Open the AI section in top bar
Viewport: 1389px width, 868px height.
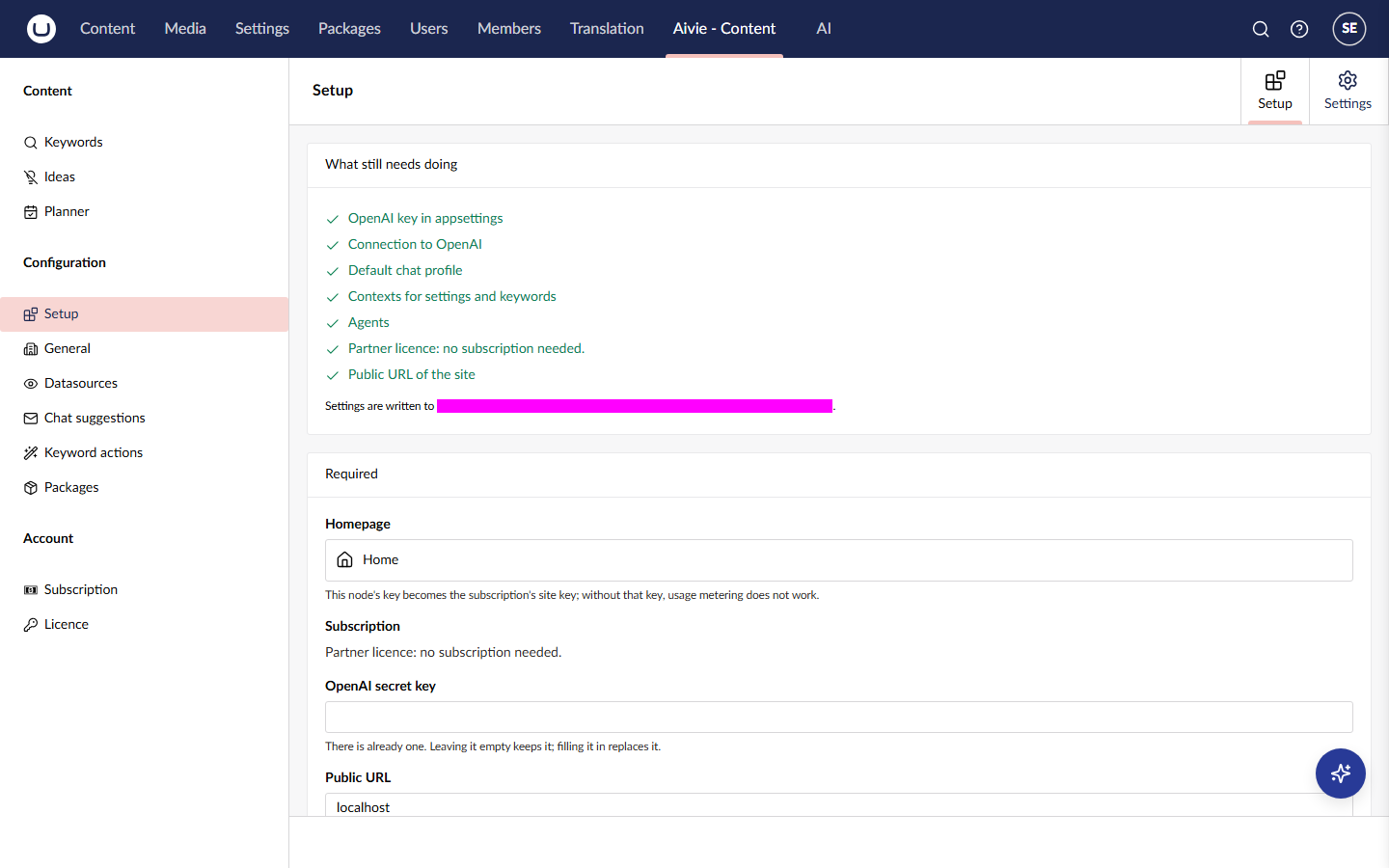coord(824,29)
